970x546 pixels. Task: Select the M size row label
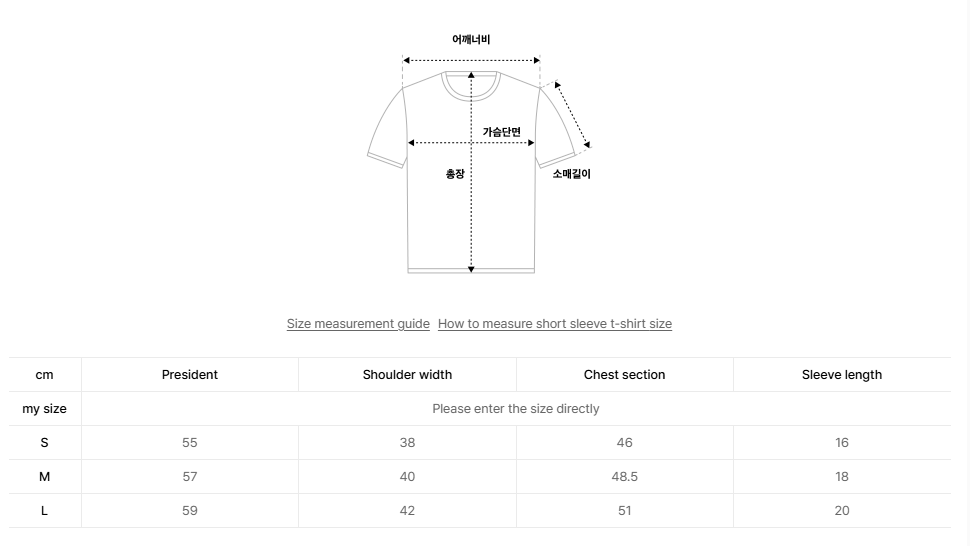click(x=45, y=477)
